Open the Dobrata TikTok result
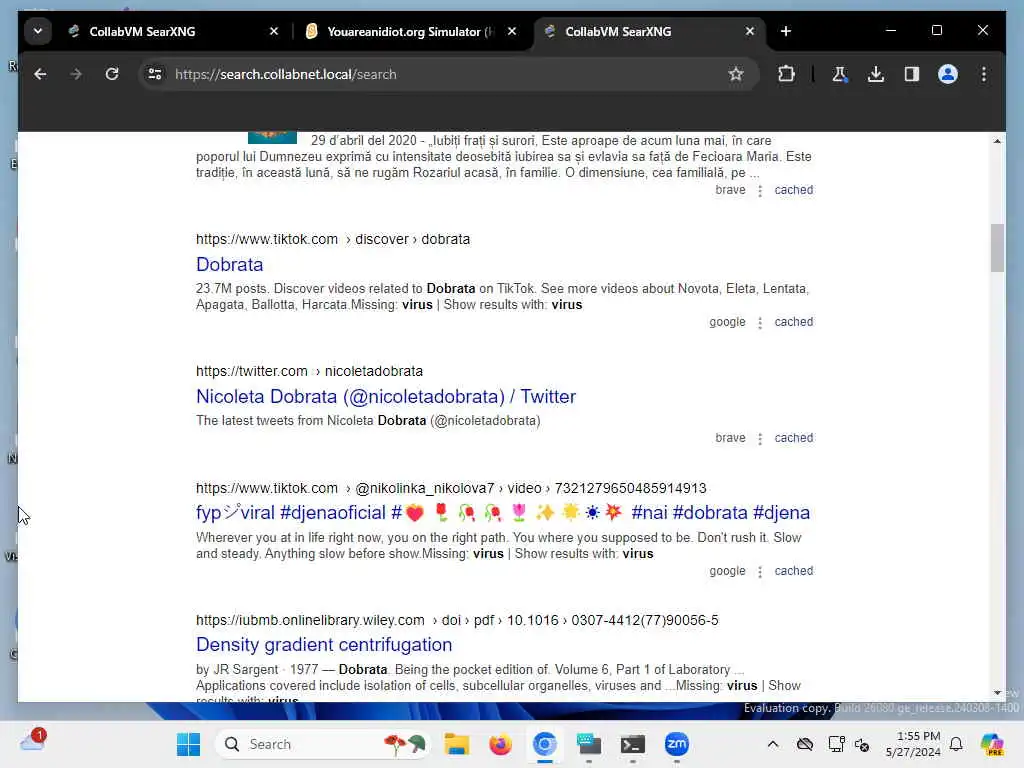This screenshot has width=1024, height=768. 229,264
